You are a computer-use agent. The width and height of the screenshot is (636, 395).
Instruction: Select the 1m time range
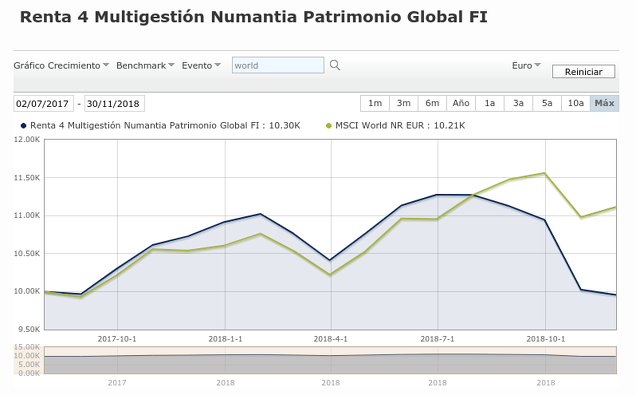pos(375,103)
